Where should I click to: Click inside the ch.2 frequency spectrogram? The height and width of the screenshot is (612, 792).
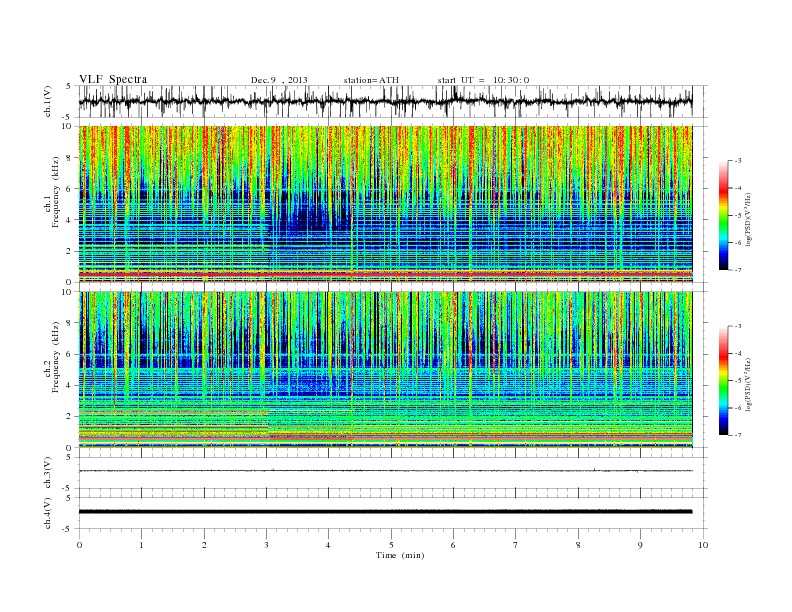[385, 370]
